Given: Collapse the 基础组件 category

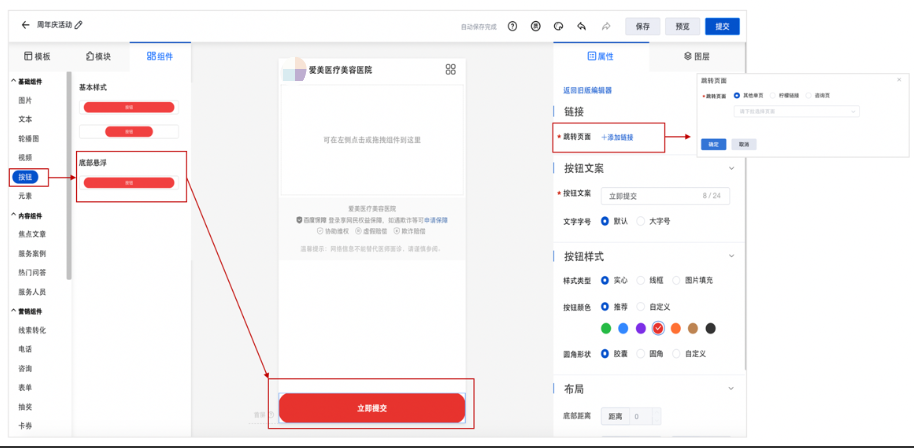Looking at the screenshot, I should click(x=14, y=82).
